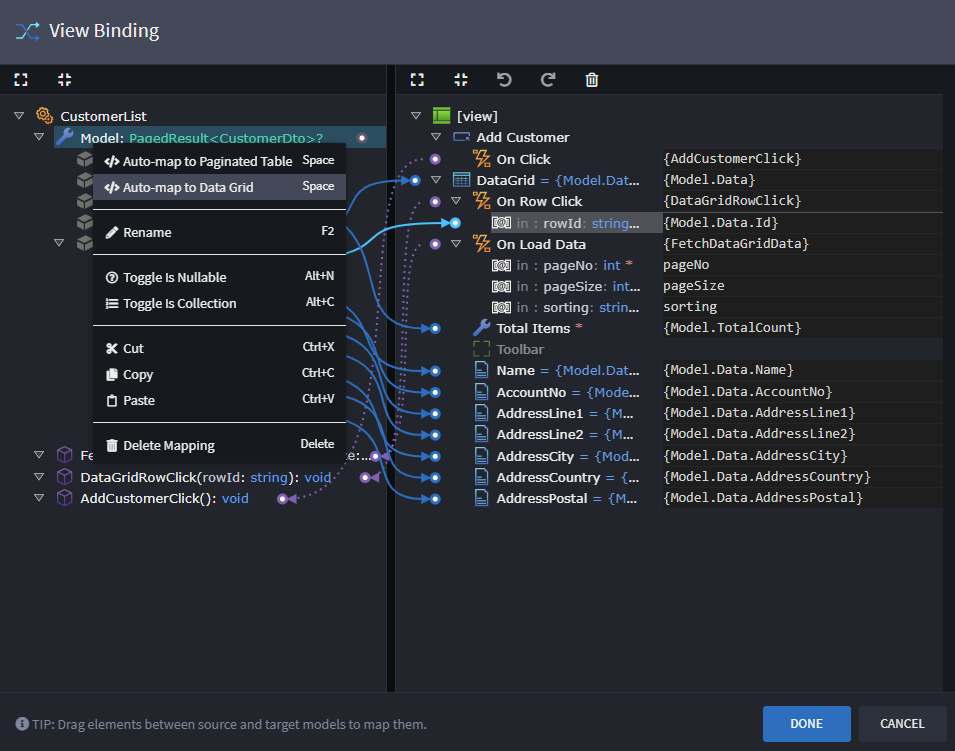
Task: Click the Add Customer button icon
Action: click(462, 137)
